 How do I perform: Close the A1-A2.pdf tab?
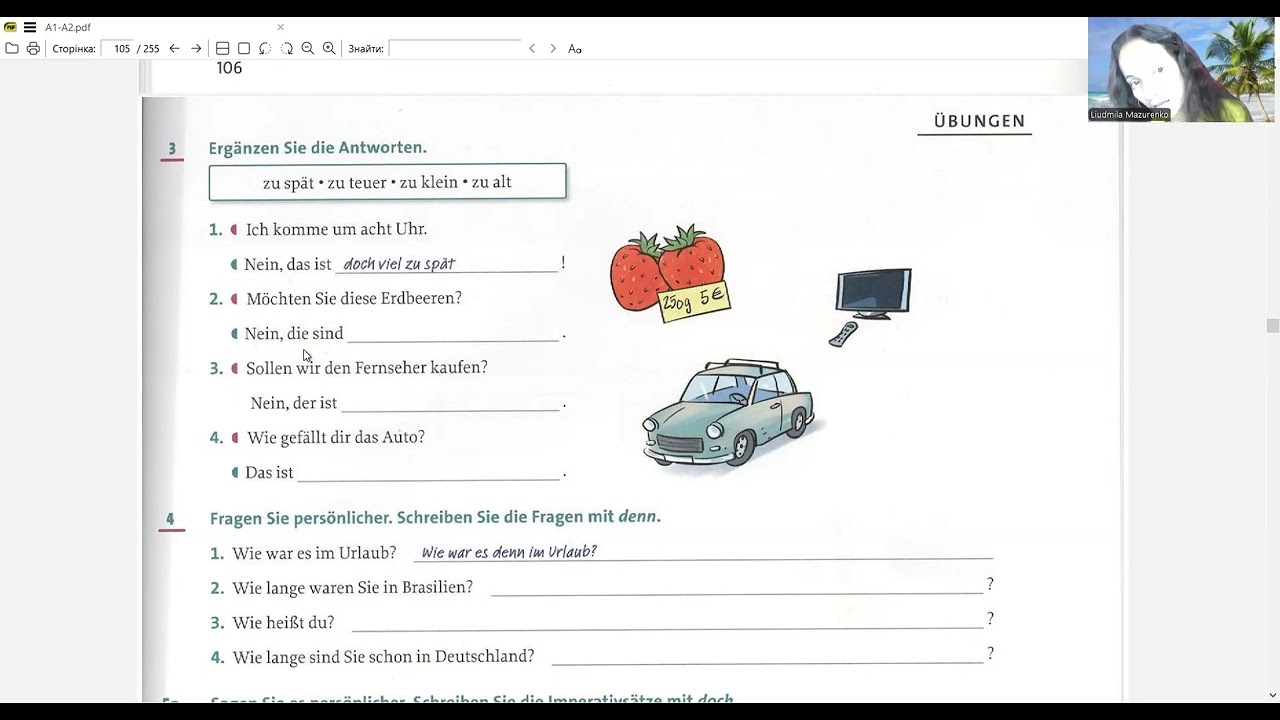(x=280, y=27)
